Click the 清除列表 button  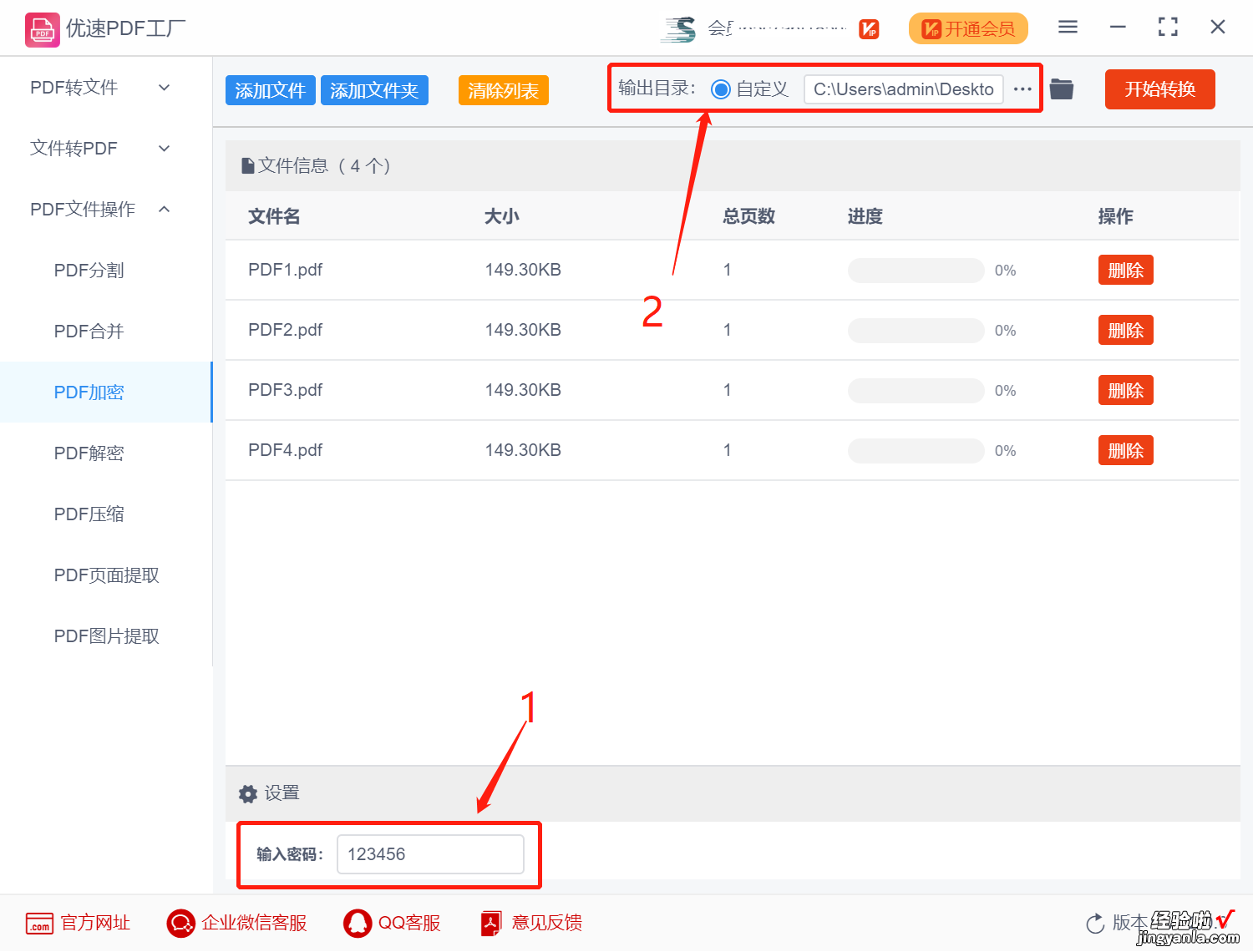[504, 90]
